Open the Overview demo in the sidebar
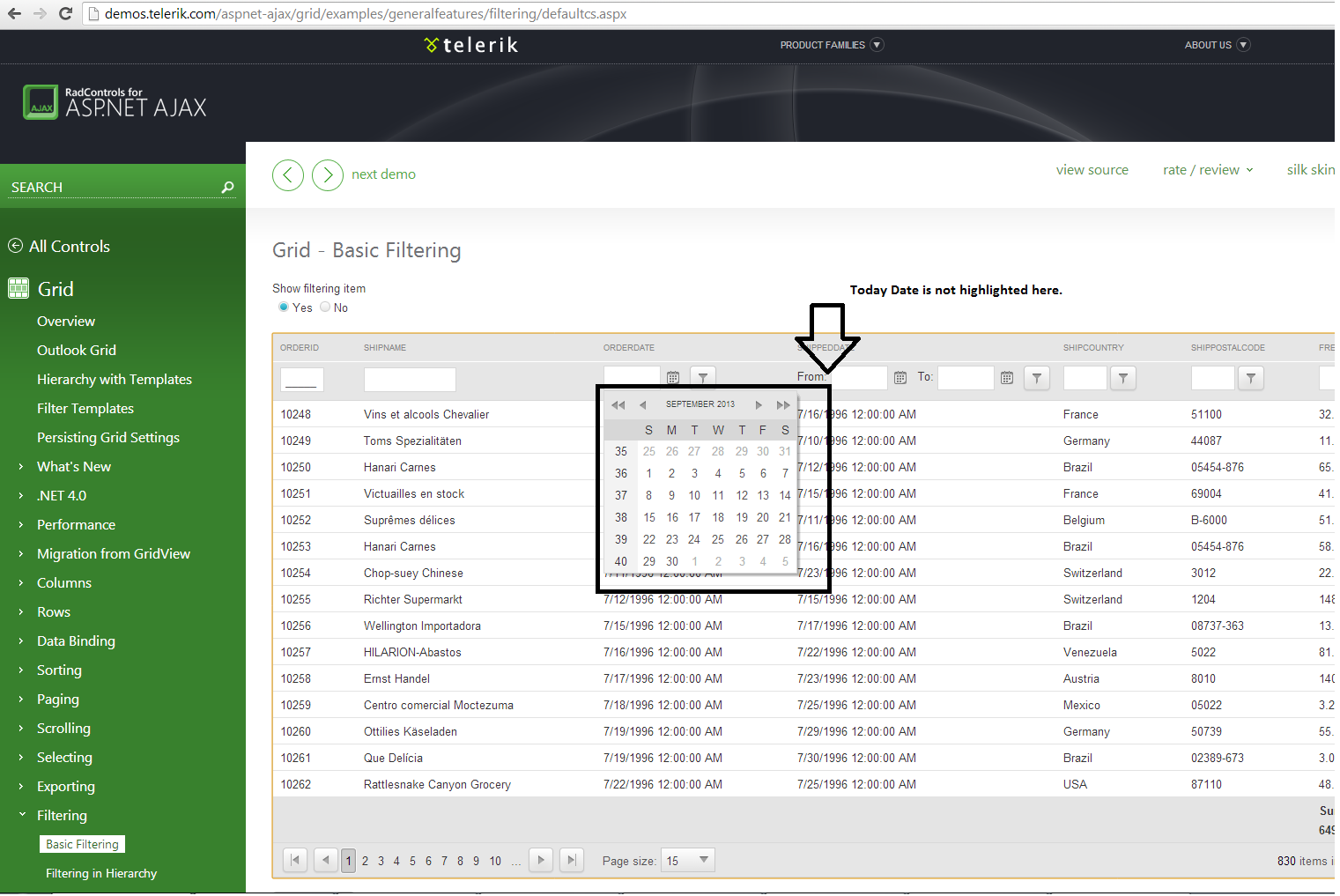1340x896 pixels. (66, 322)
